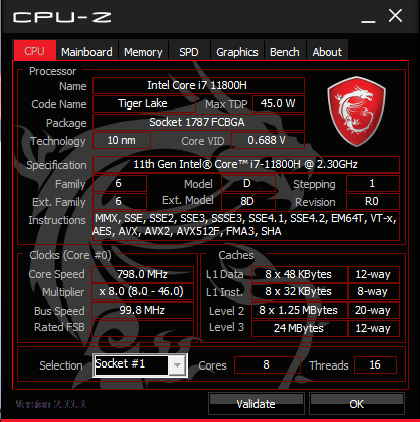This screenshot has height=422, width=420.
Task: Click the MSI dragon shield logo
Action: click(356, 111)
